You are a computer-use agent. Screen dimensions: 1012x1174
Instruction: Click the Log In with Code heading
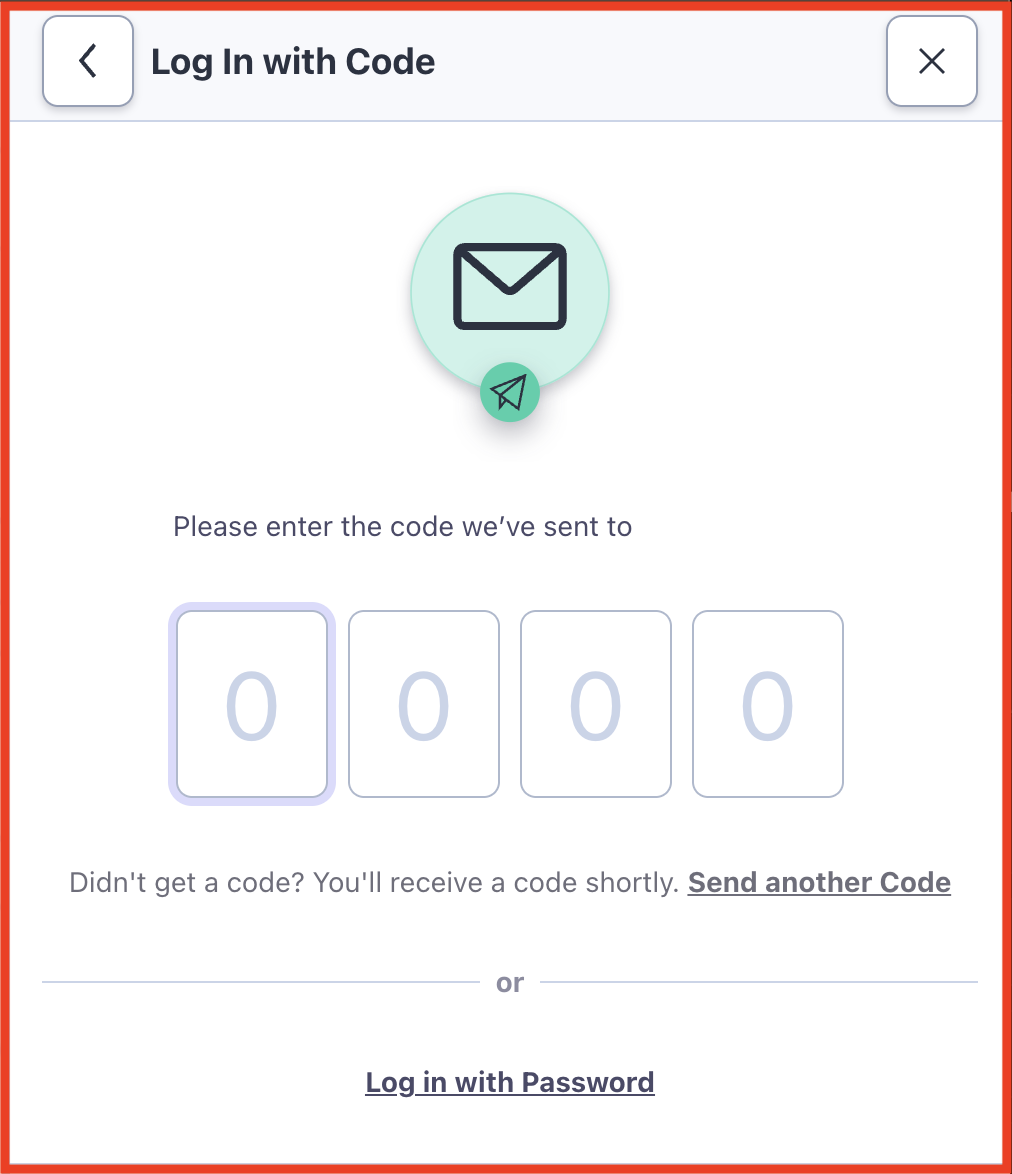pyautogui.click(x=293, y=61)
